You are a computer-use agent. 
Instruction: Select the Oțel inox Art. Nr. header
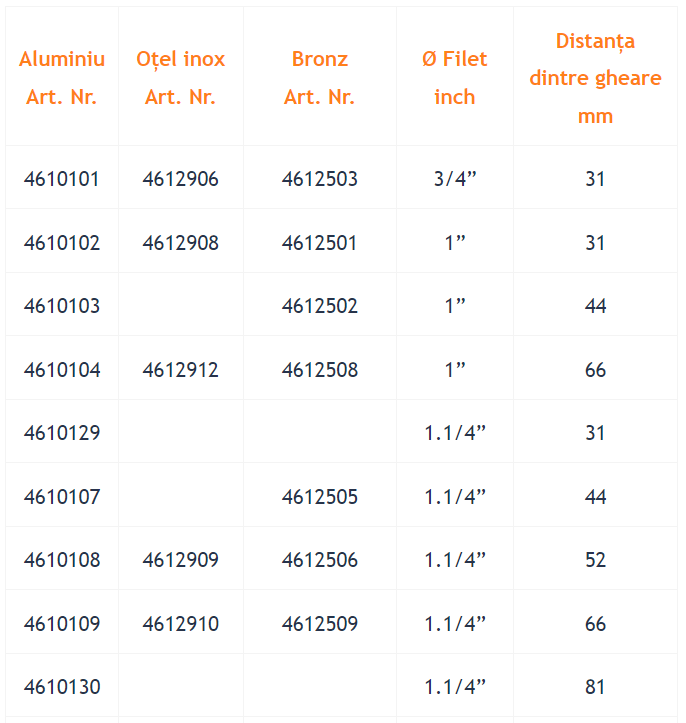(x=181, y=77)
